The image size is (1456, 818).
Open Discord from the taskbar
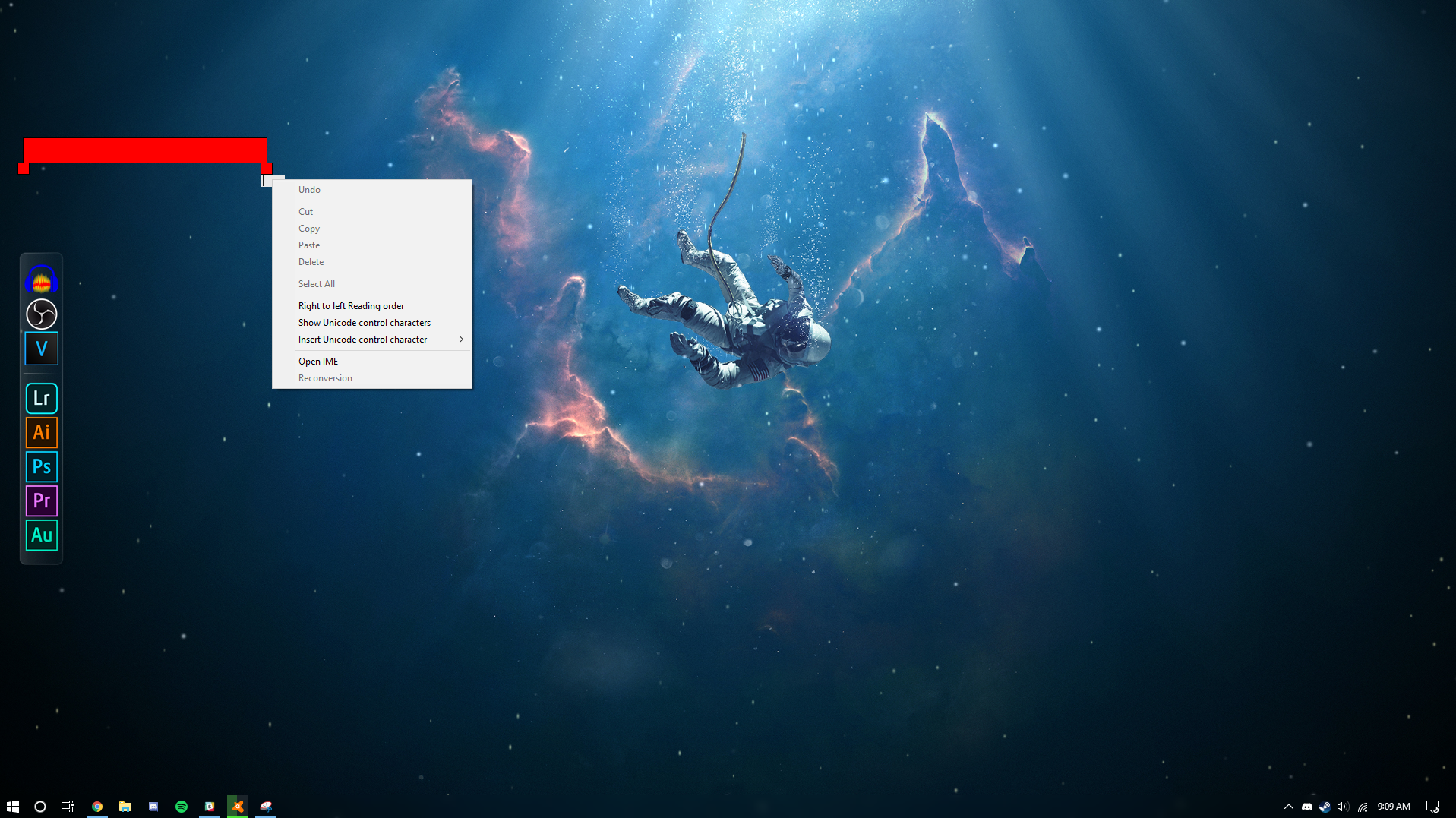(153, 807)
